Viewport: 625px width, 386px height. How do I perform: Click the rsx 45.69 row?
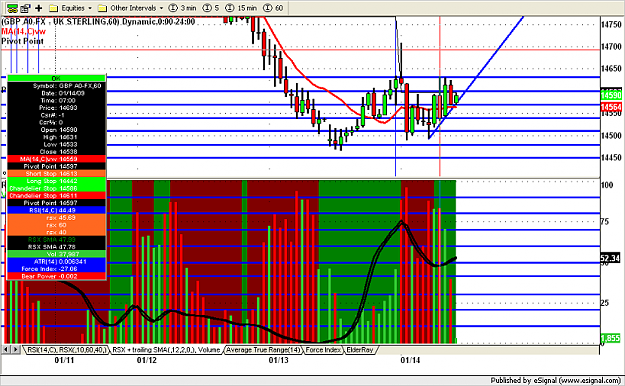(56, 218)
